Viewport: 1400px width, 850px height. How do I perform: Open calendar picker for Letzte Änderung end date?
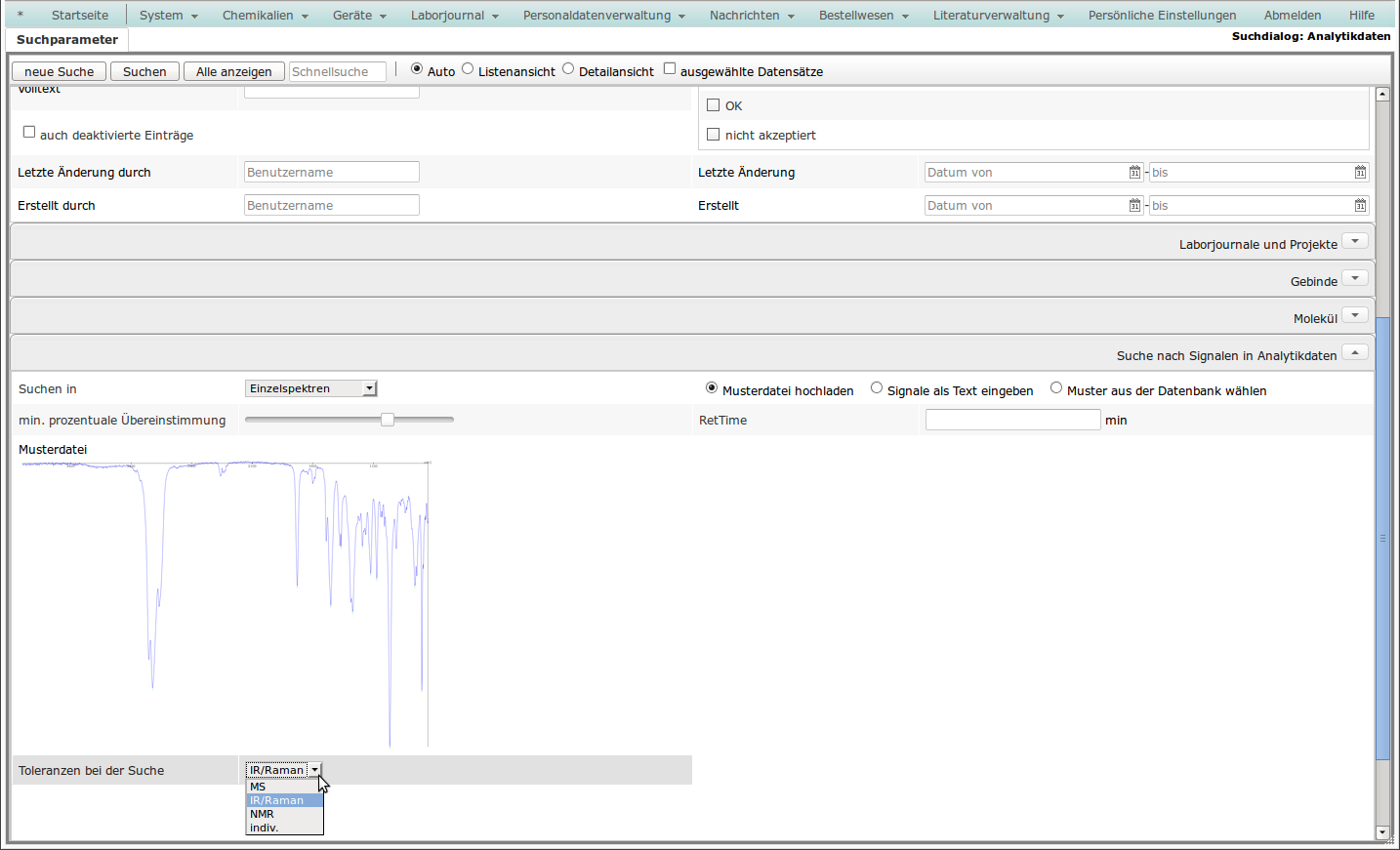[x=1360, y=173]
